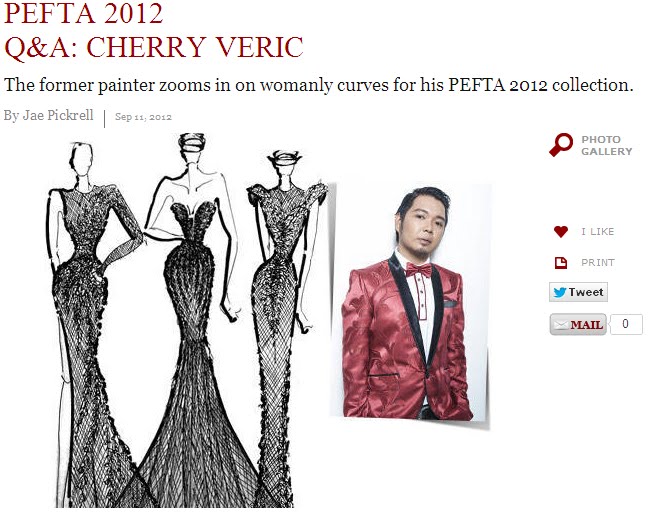Open the PHOTO GALLERY link text
648x513 pixels.
tap(607, 146)
